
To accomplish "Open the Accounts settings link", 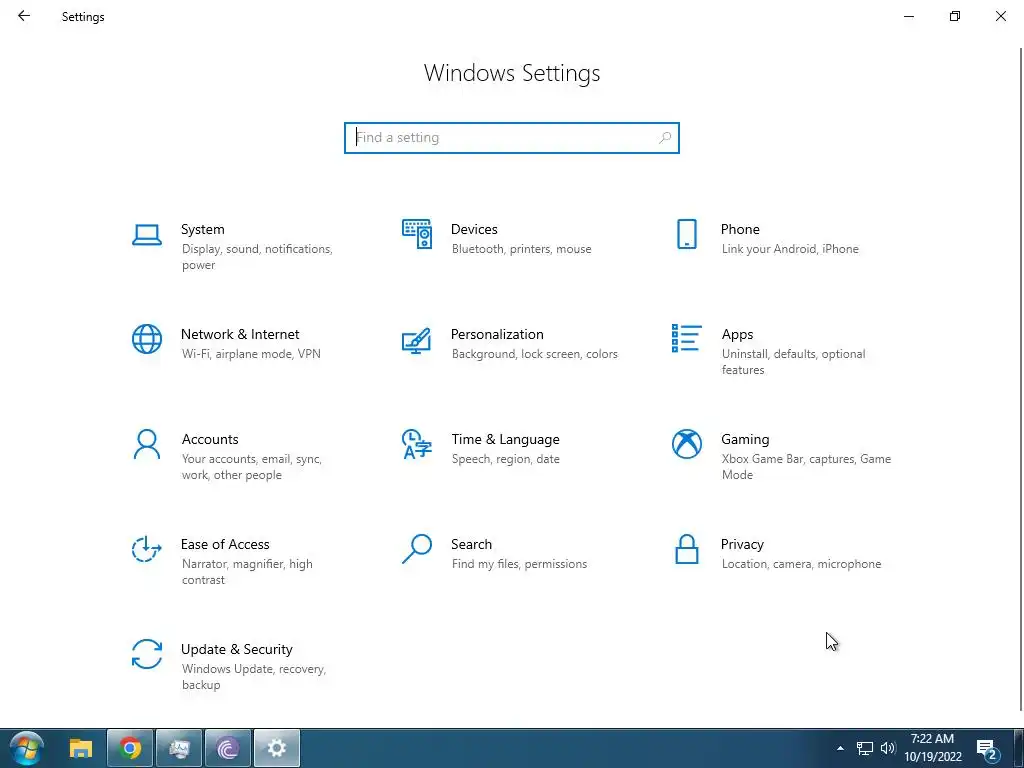I will pyautogui.click(x=210, y=440).
